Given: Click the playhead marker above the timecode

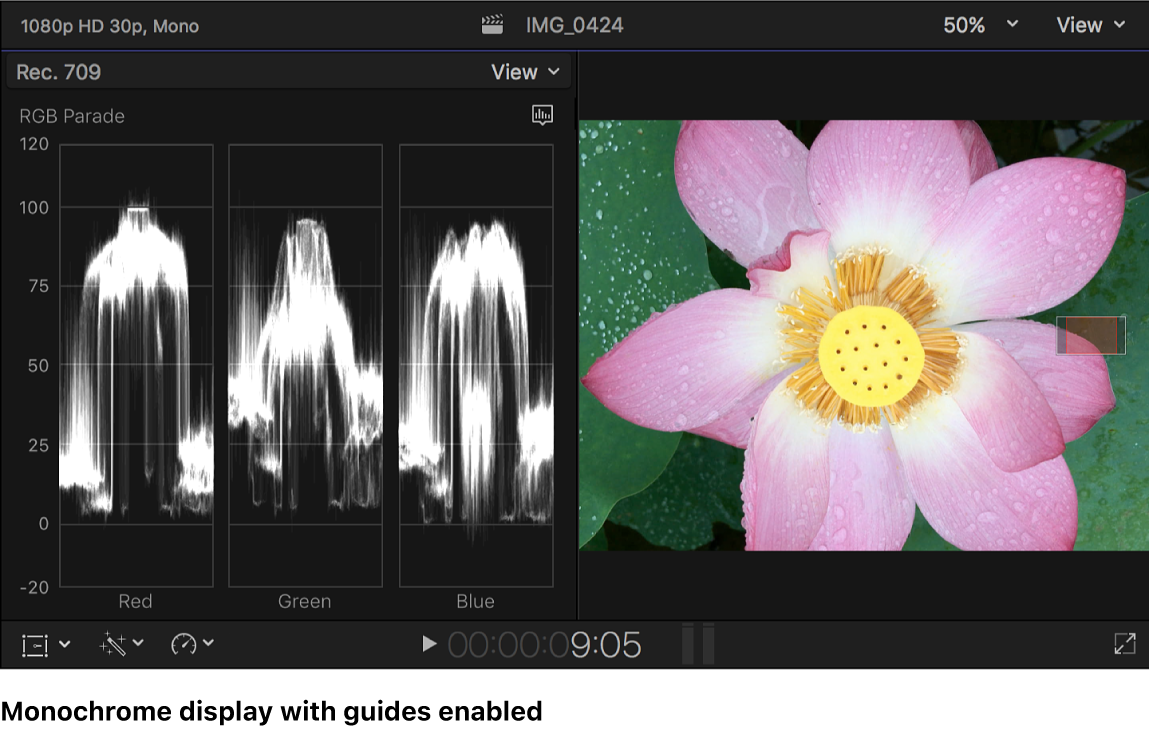Looking at the screenshot, I should [x=697, y=644].
